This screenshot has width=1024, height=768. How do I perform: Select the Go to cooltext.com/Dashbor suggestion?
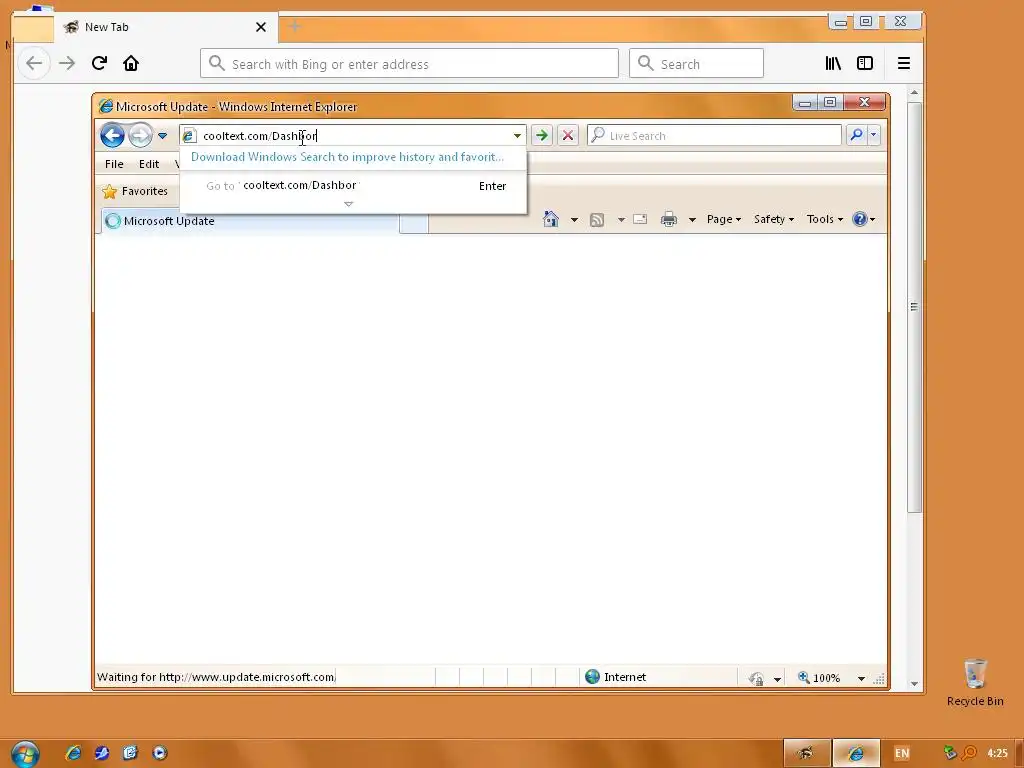[x=353, y=185]
